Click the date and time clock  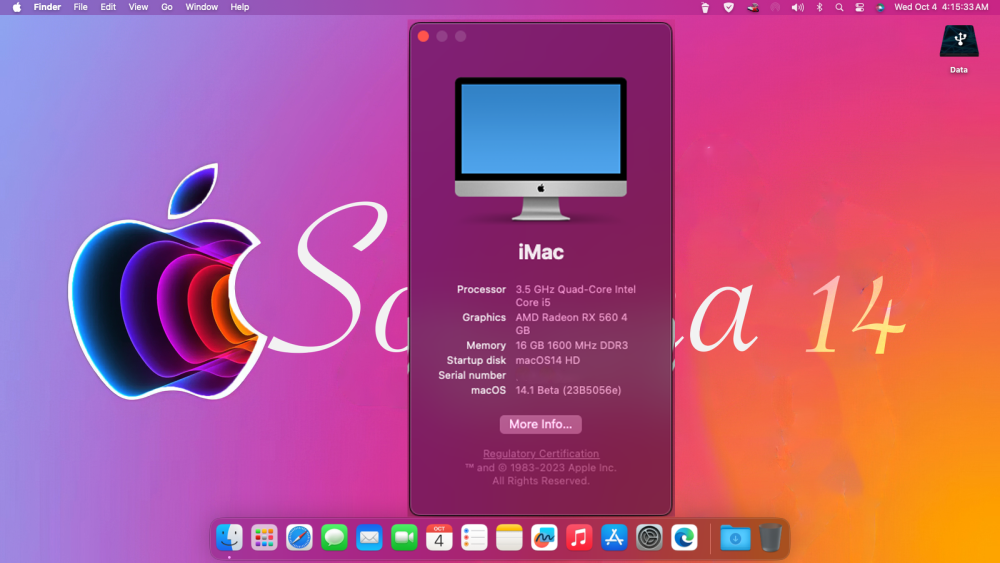pyautogui.click(x=941, y=7)
